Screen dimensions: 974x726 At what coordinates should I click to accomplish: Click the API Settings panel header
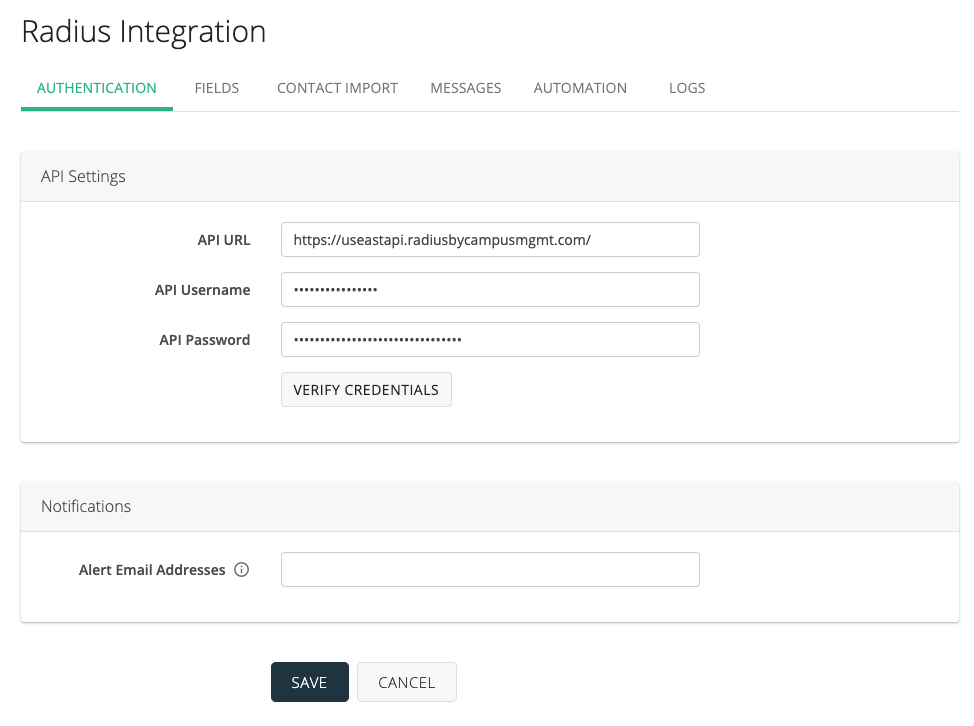(x=83, y=176)
